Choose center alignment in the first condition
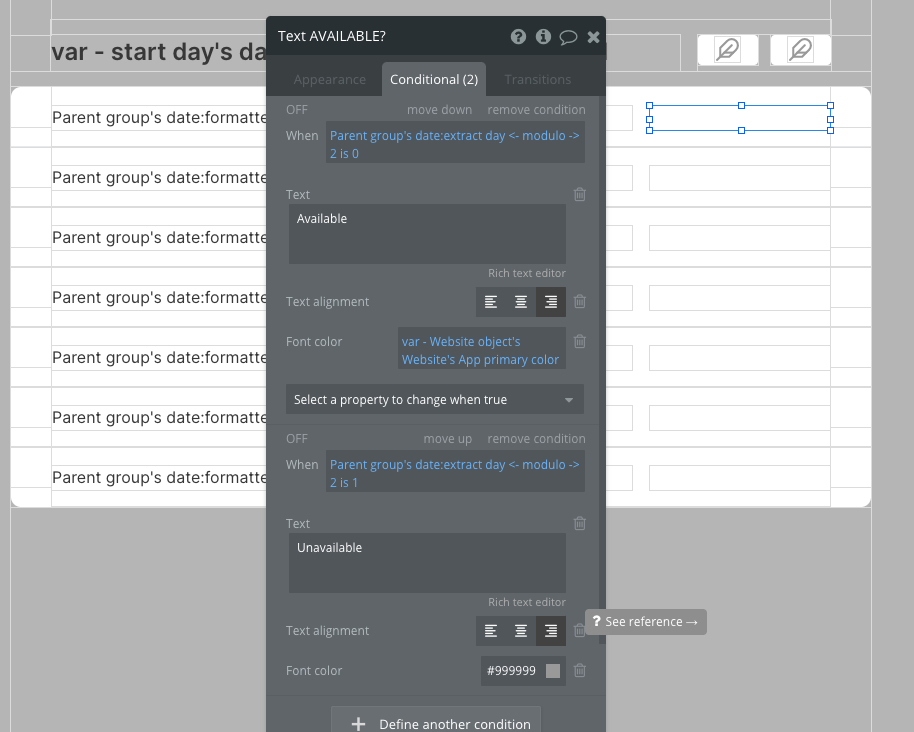Screen dimensions: 914x732 [521, 302]
